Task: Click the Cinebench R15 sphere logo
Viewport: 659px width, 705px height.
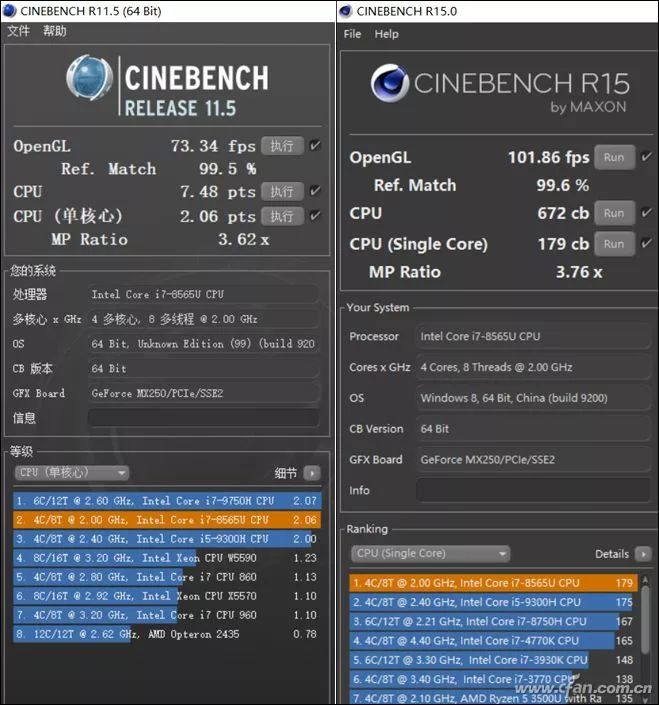Action: (390, 83)
